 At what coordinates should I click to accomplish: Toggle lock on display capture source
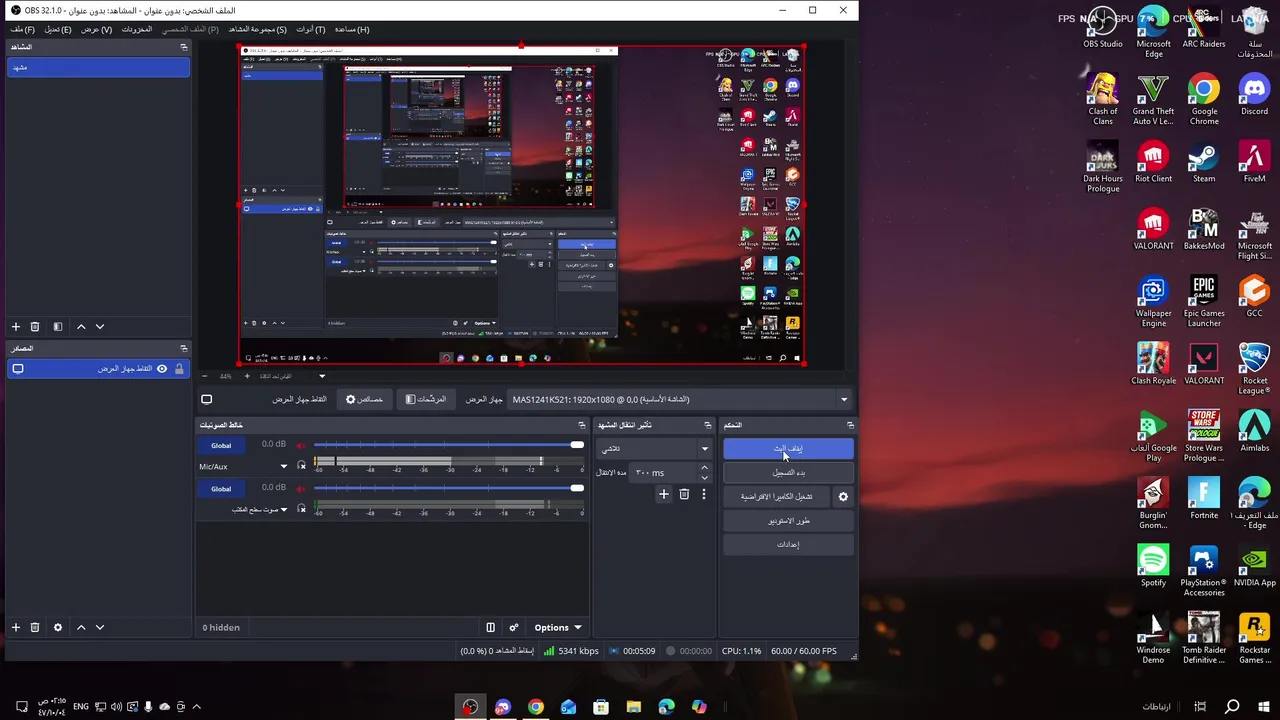coord(179,369)
